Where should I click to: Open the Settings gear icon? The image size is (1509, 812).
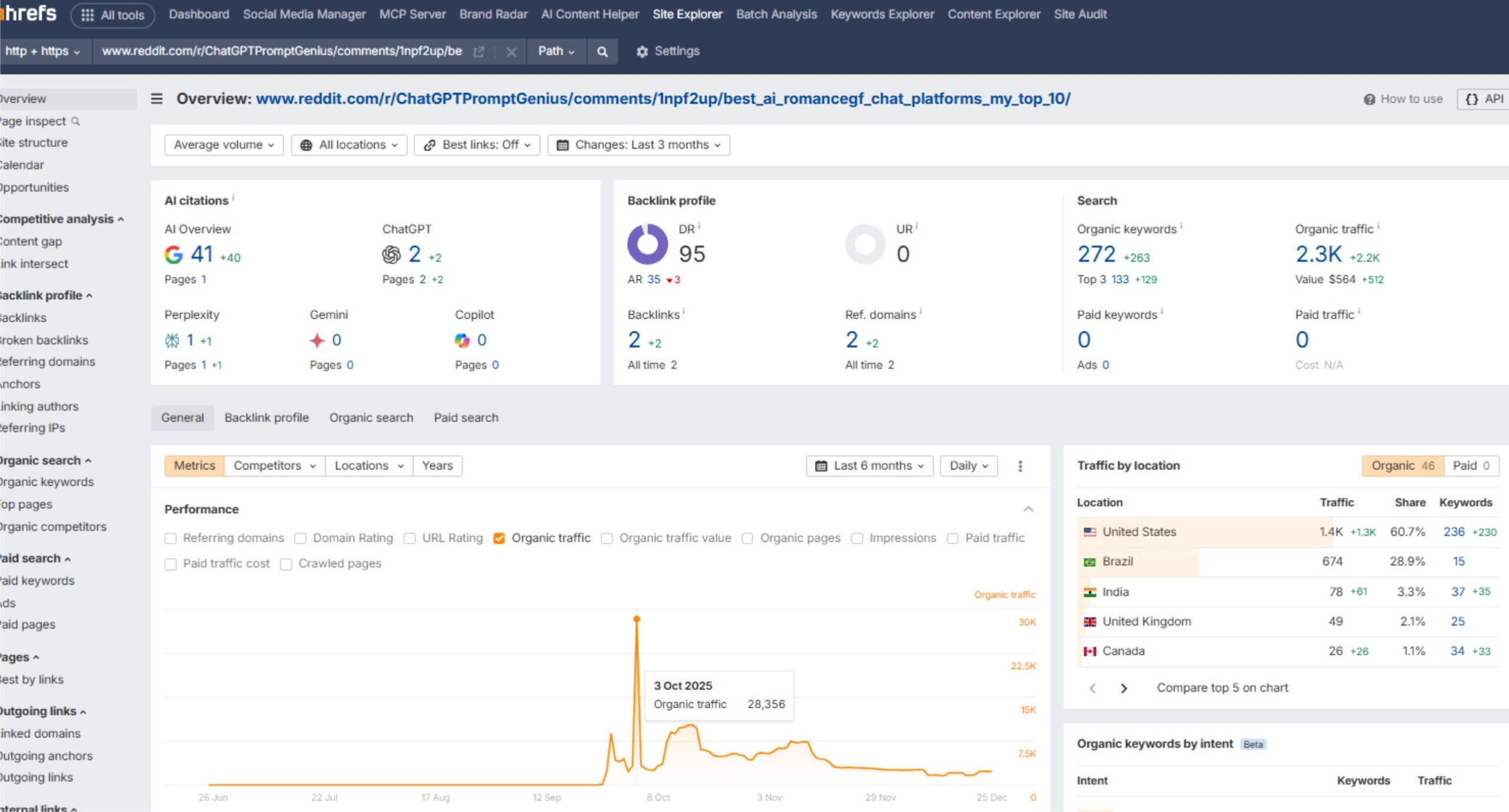pyautogui.click(x=642, y=51)
